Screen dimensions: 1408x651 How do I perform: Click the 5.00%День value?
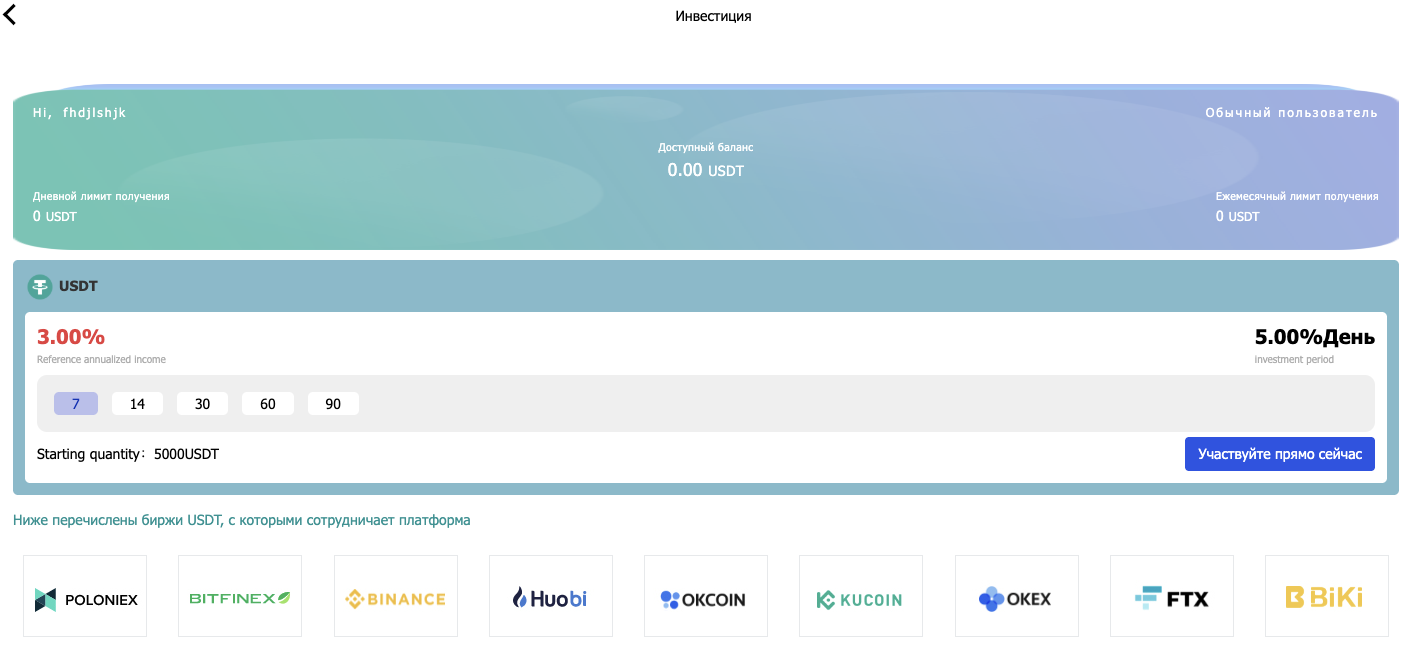pos(1315,337)
